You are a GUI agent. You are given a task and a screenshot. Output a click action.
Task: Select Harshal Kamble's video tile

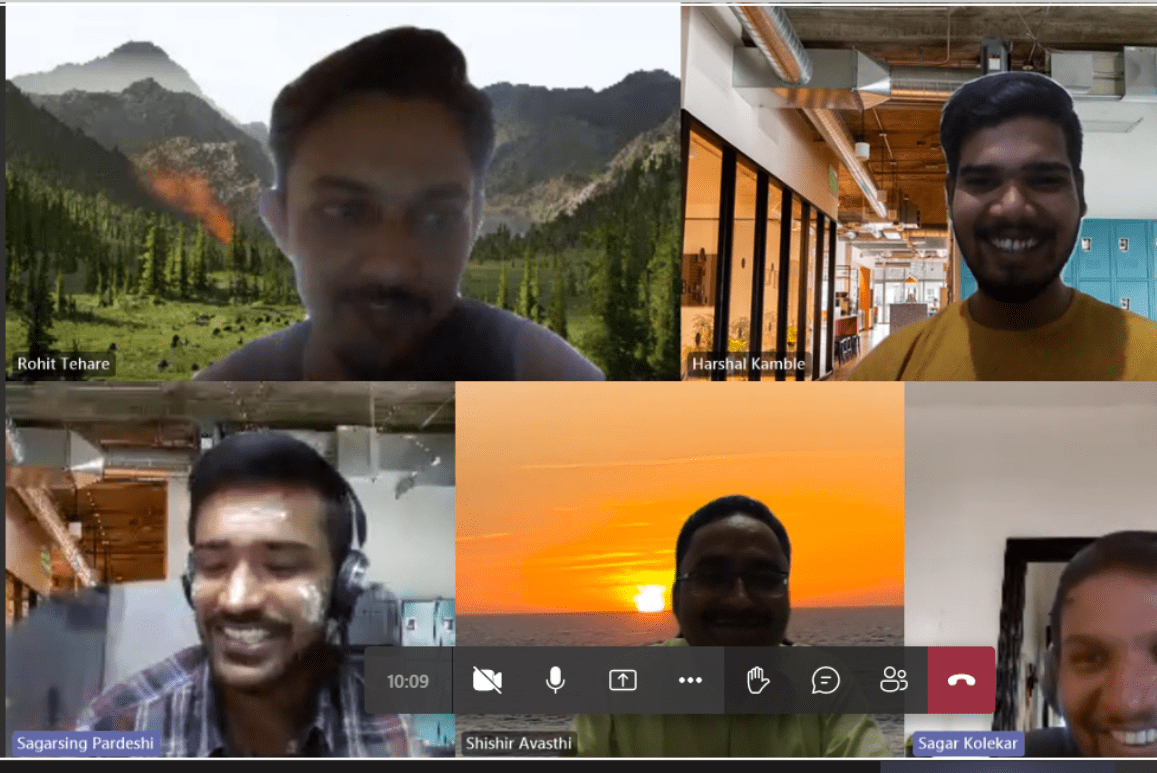point(919,193)
